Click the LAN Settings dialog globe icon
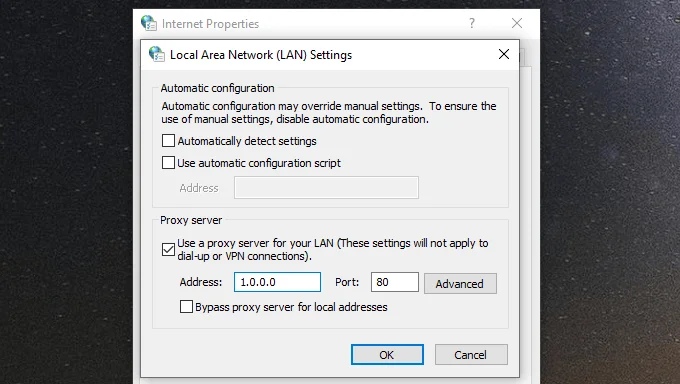This screenshot has height=384, width=680. (x=157, y=54)
